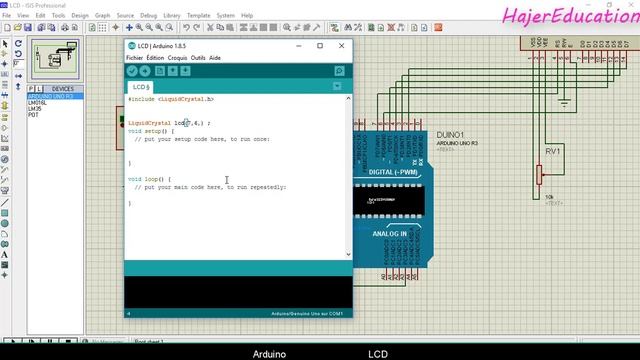Select the 2D Circle drawing tool
The height and width of the screenshot is (360, 640).
5,224
